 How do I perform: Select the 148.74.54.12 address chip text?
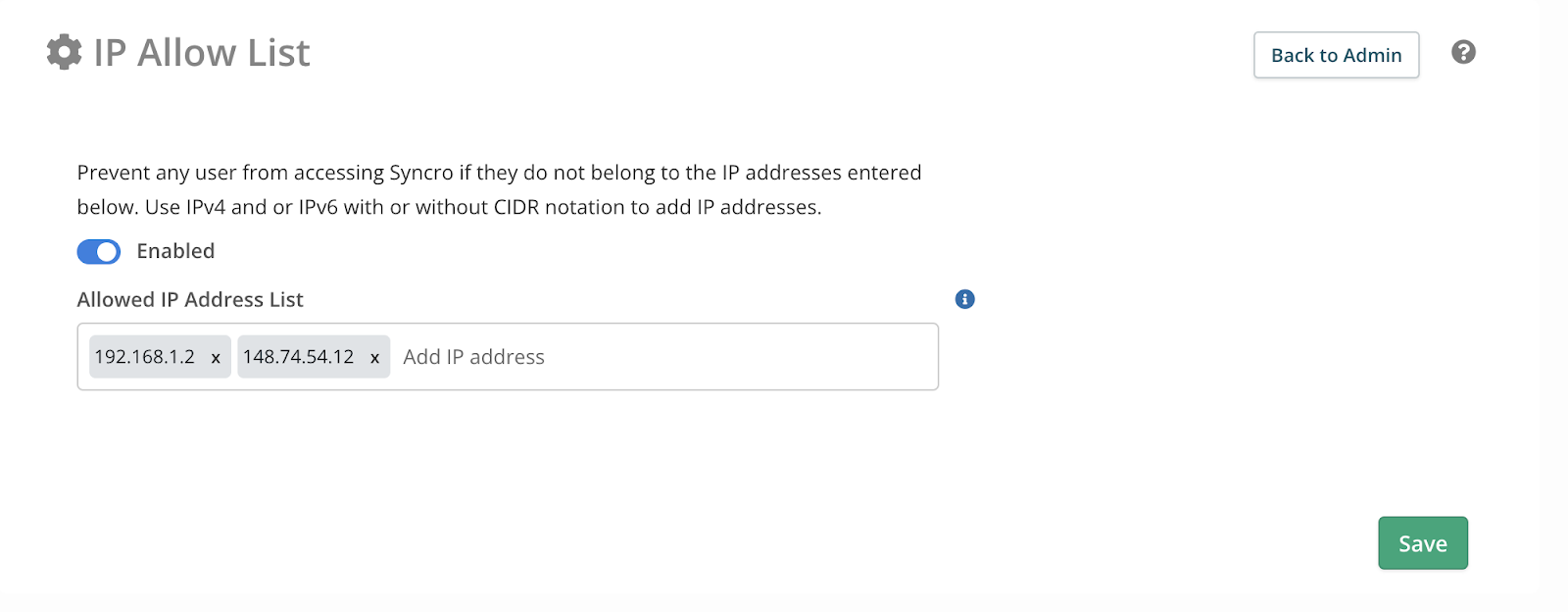pyautogui.click(x=298, y=357)
